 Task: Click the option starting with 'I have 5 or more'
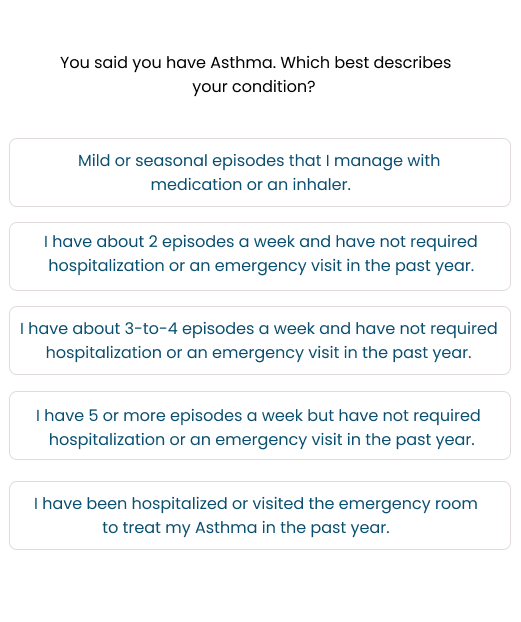(260, 426)
